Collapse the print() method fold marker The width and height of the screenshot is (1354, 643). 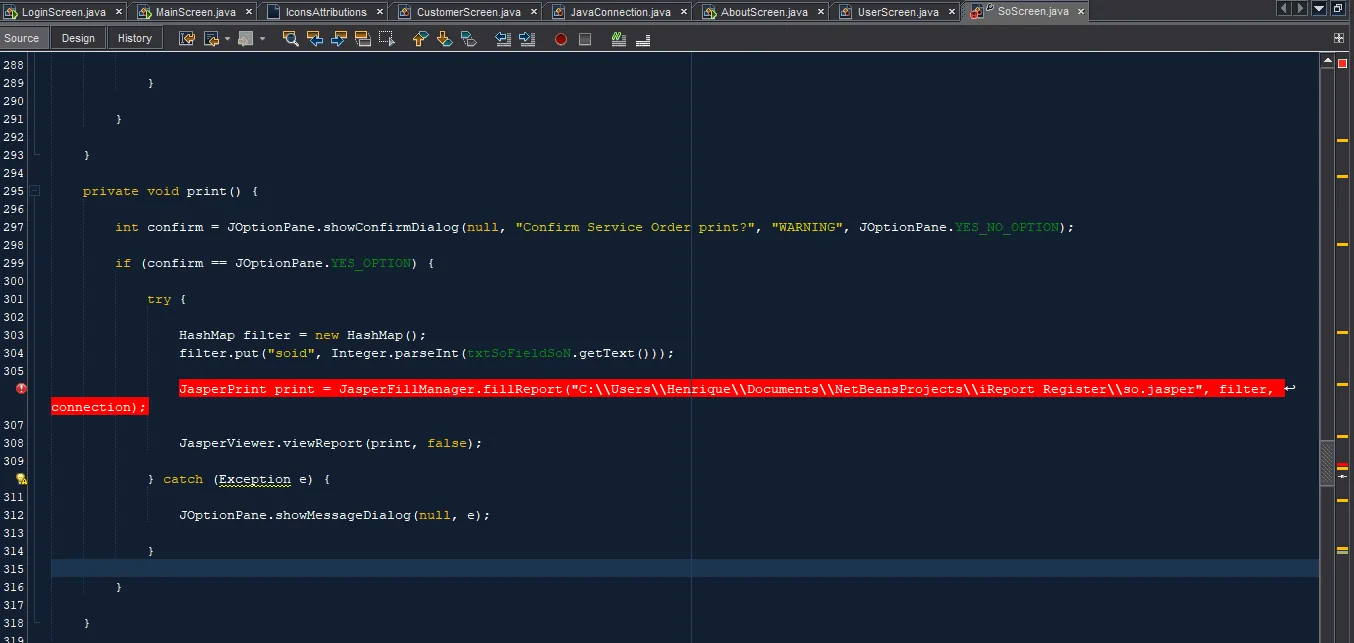click(35, 191)
